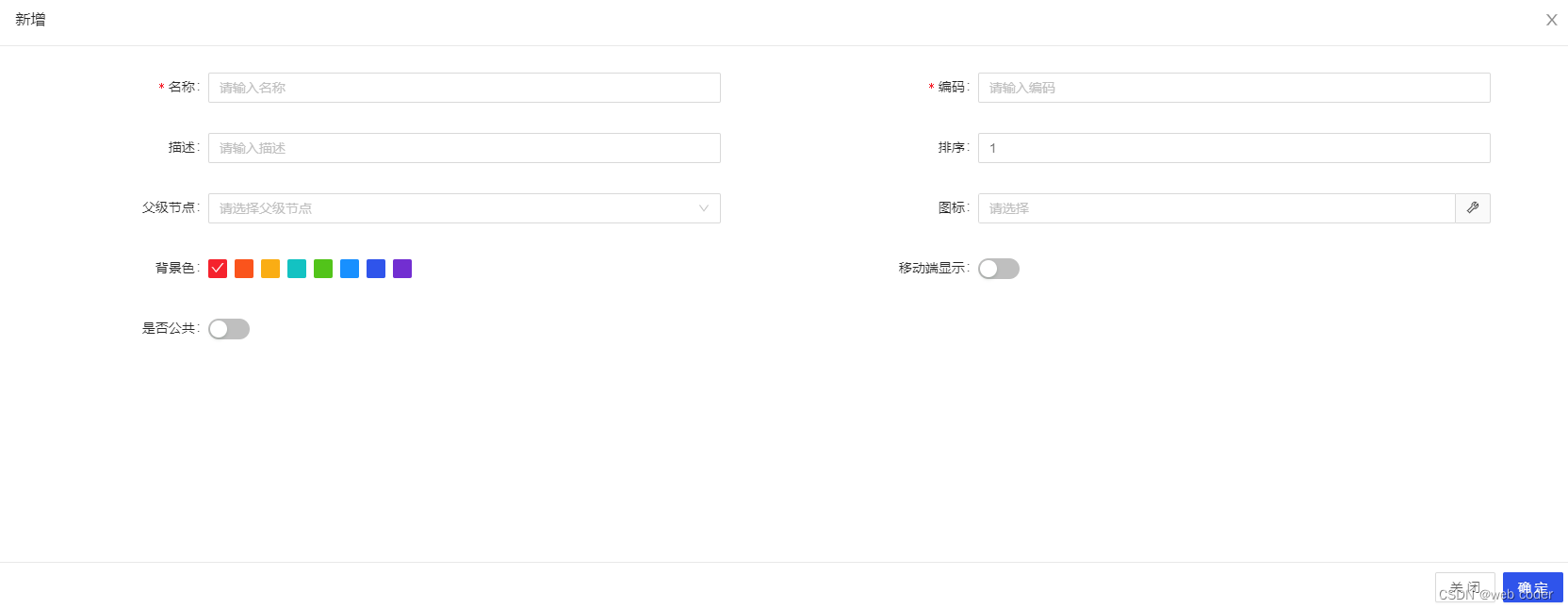This screenshot has width=1568, height=609.
Task: Select the teal background color swatch
Action: point(297,269)
